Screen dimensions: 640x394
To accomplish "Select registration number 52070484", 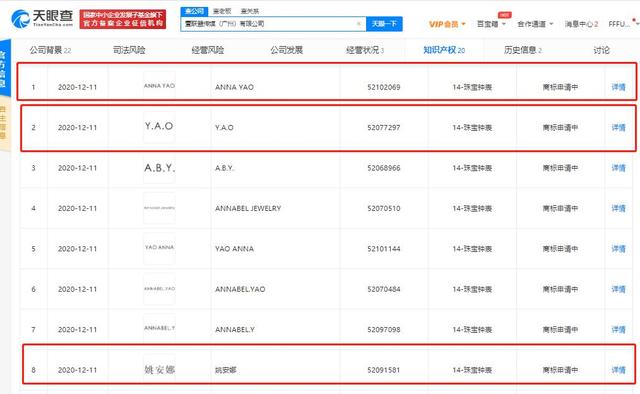I will 384,289.
